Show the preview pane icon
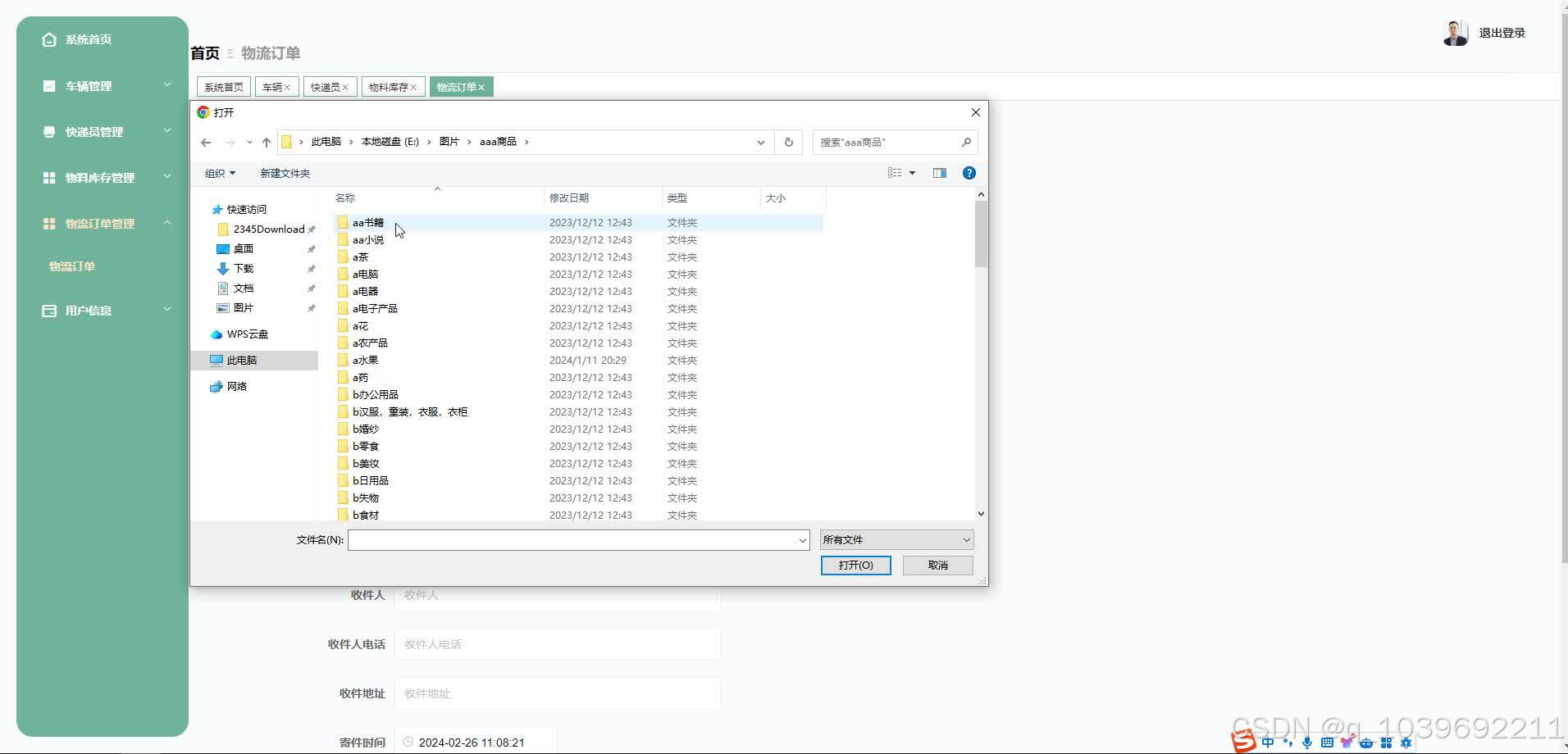 coord(940,173)
